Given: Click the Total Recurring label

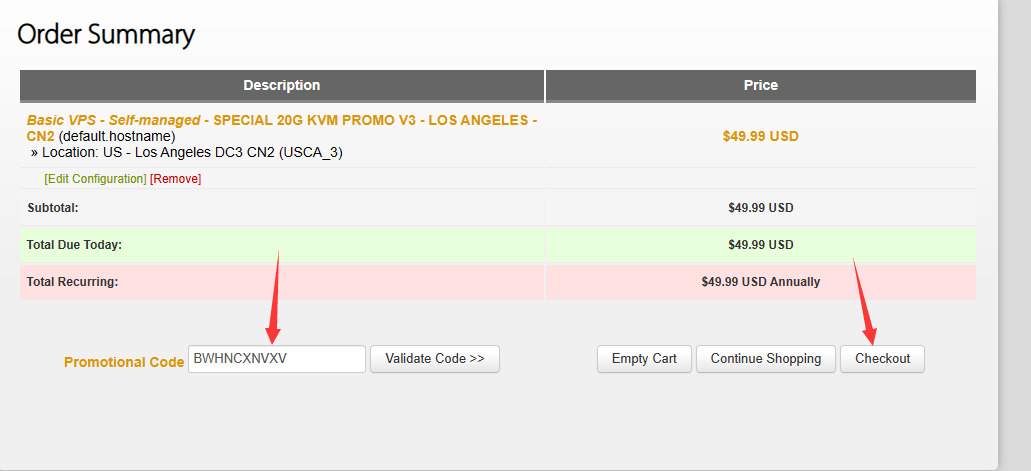Looking at the screenshot, I should 72,282.
